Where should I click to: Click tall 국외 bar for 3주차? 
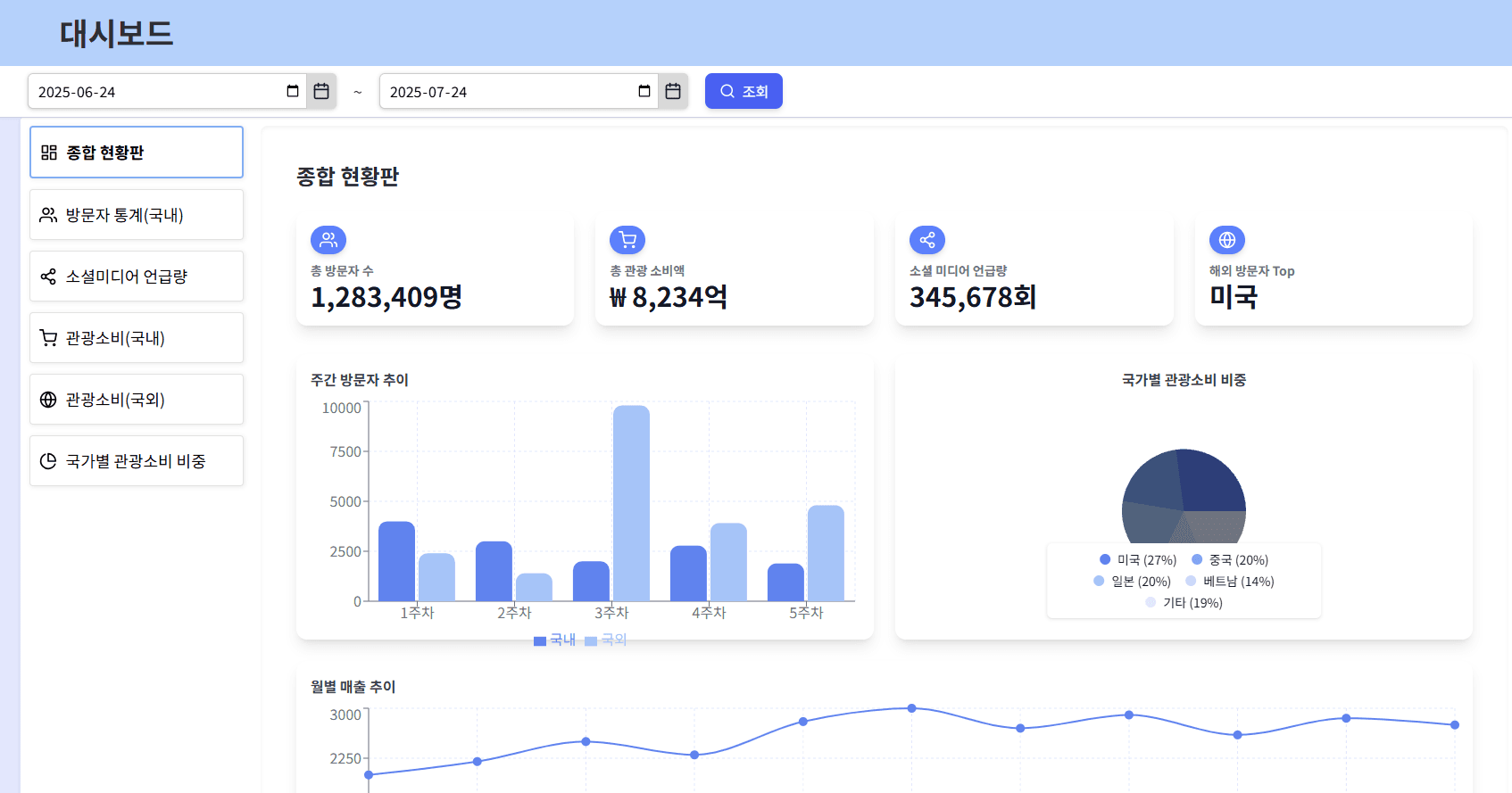coord(631,503)
